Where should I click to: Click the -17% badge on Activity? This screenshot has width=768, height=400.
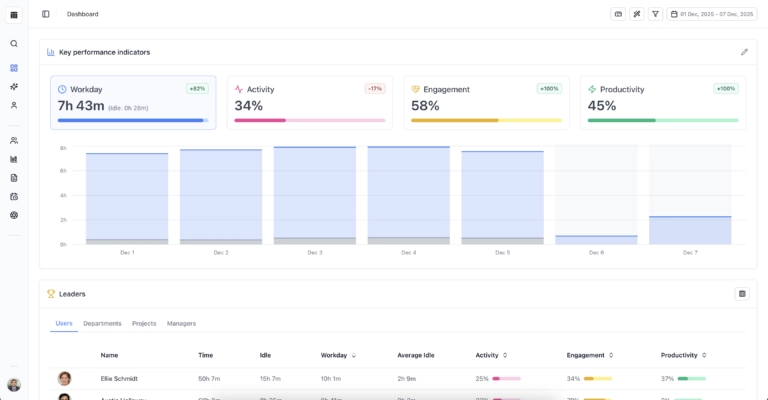click(x=375, y=89)
